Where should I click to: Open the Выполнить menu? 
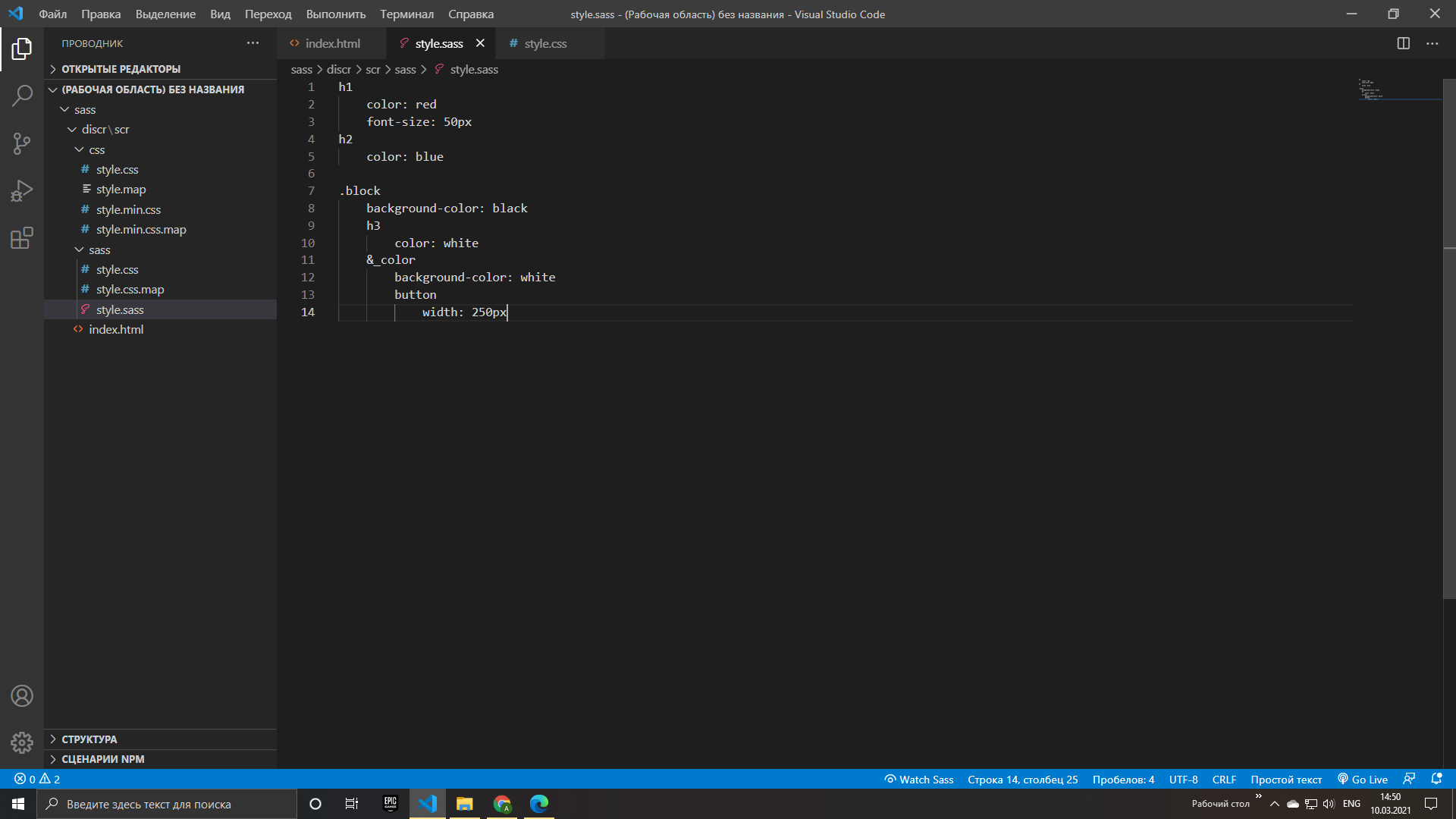click(x=335, y=14)
